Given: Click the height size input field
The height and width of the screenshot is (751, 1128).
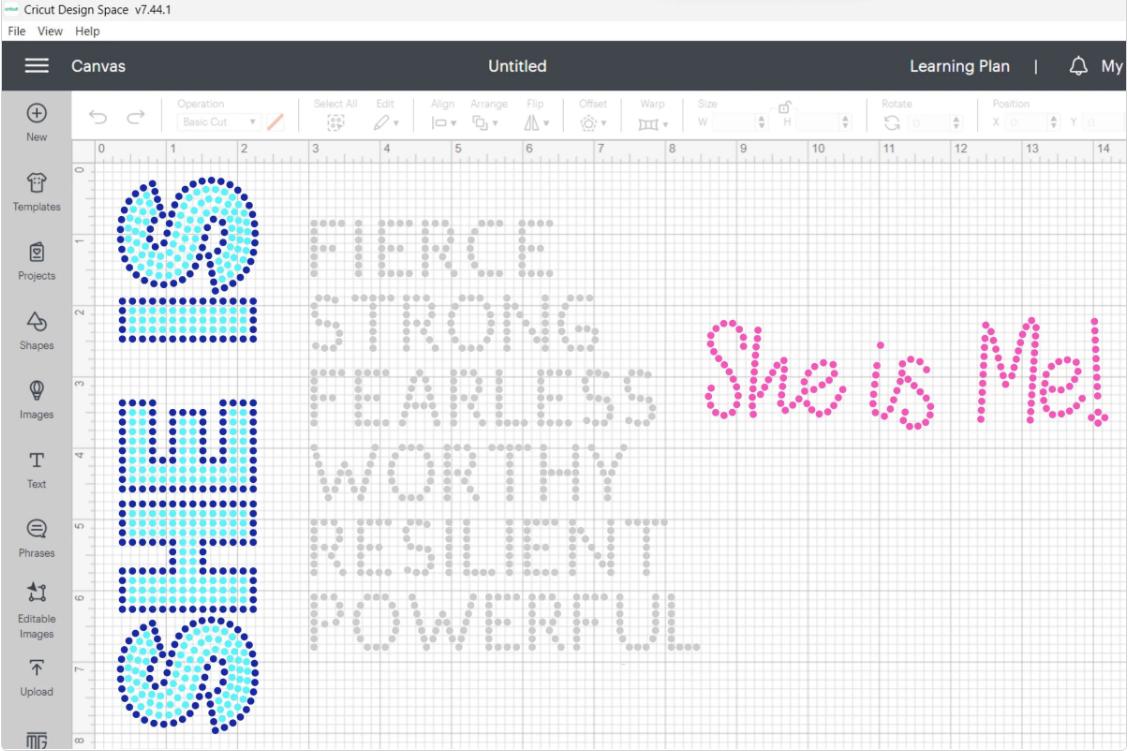Looking at the screenshot, I should point(817,122).
